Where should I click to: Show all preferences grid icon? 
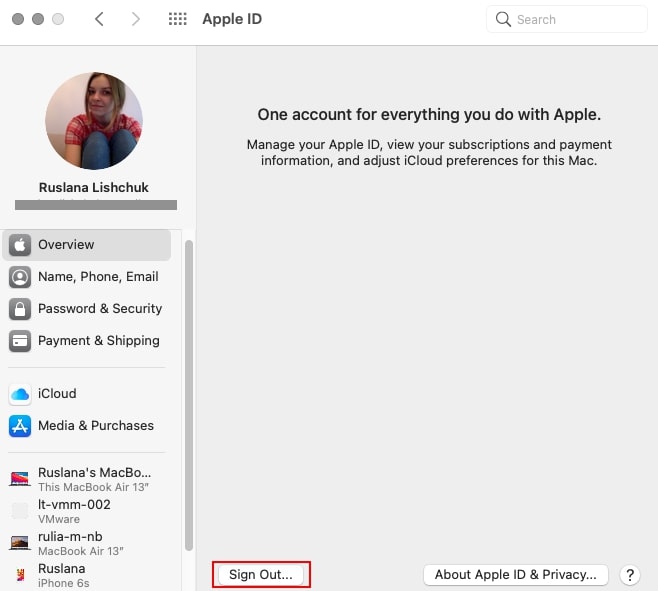[178, 19]
